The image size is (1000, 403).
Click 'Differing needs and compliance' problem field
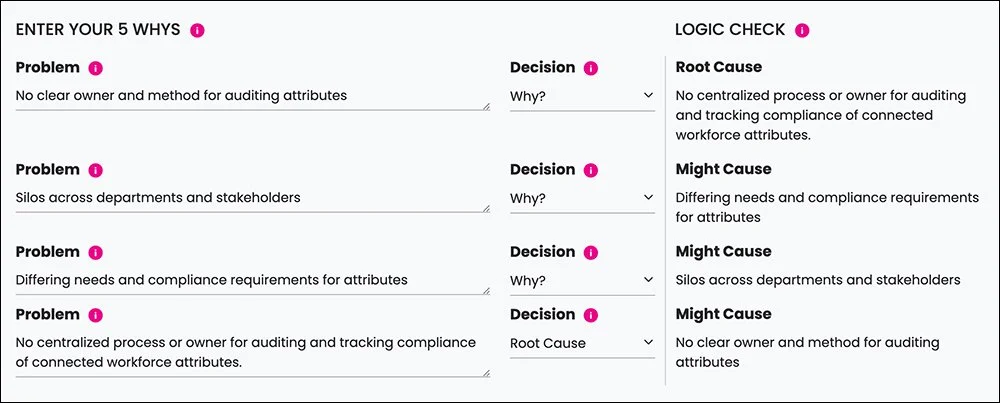[x=250, y=280]
